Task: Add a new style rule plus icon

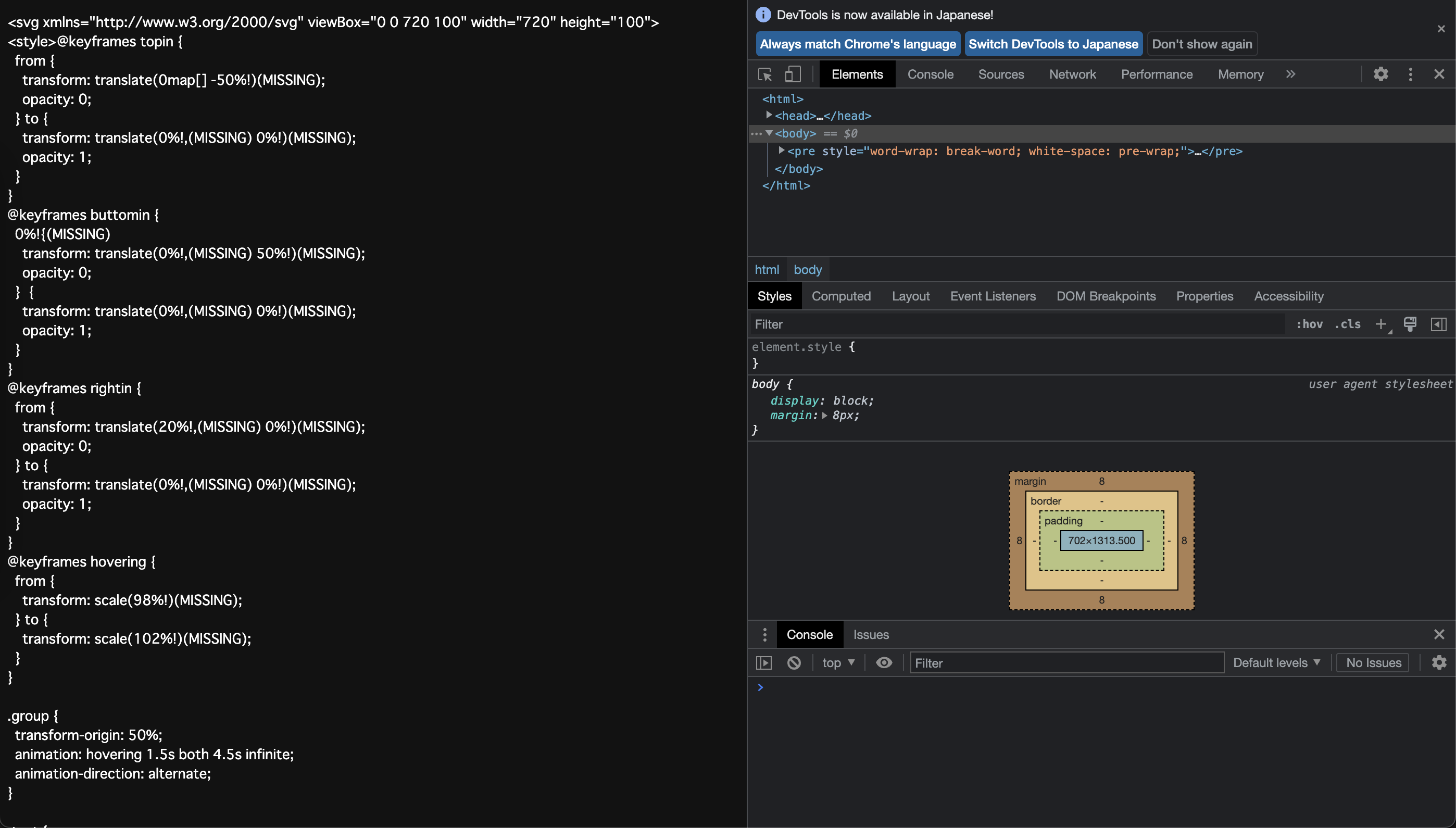Action: click(1381, 324)
